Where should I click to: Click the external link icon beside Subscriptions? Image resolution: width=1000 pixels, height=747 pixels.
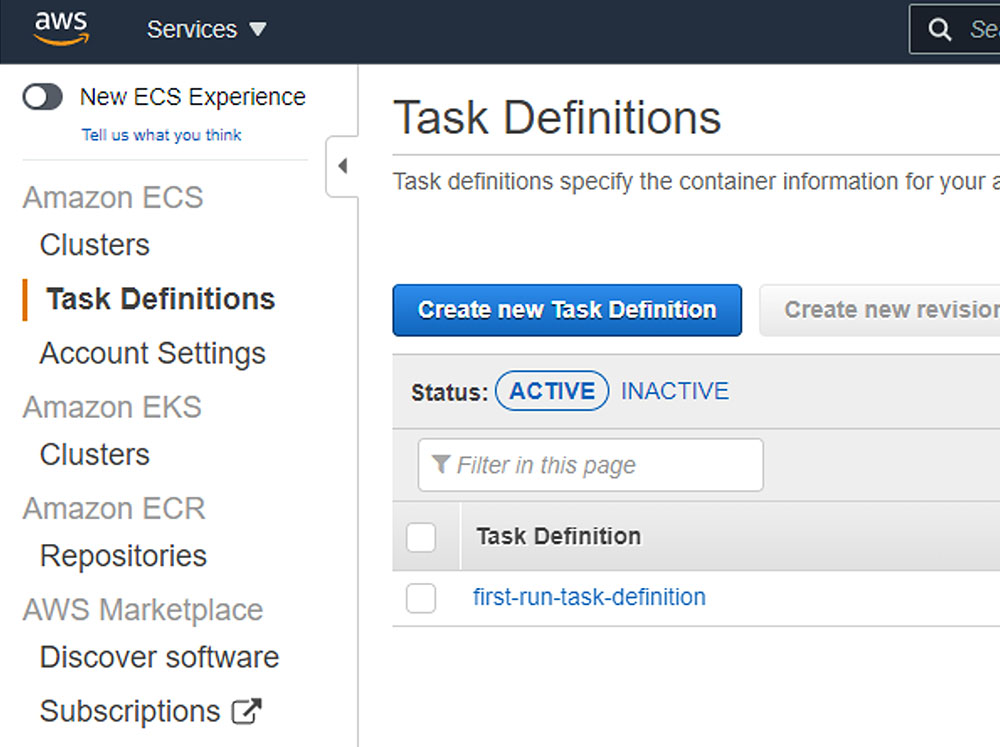[246, 711]
